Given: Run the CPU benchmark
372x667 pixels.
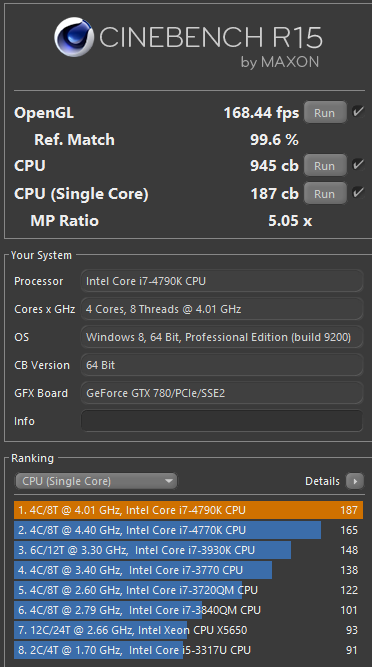Looking at the screenshot, I should tap(325, 165).
